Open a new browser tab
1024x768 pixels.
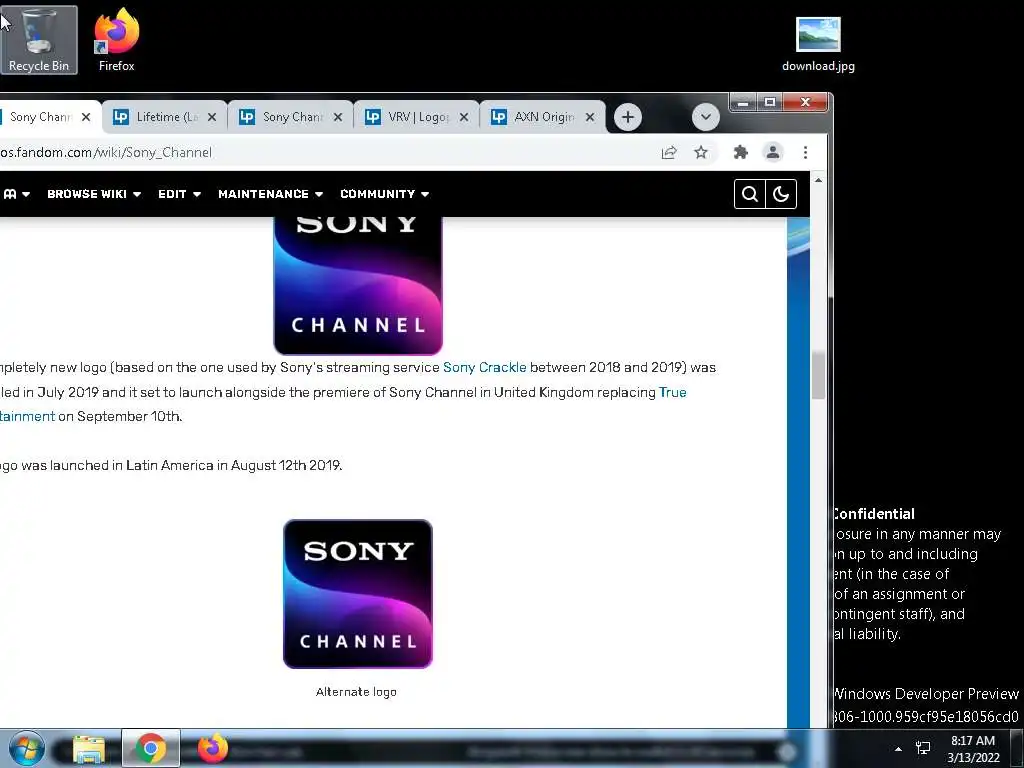tap(628, 117)
